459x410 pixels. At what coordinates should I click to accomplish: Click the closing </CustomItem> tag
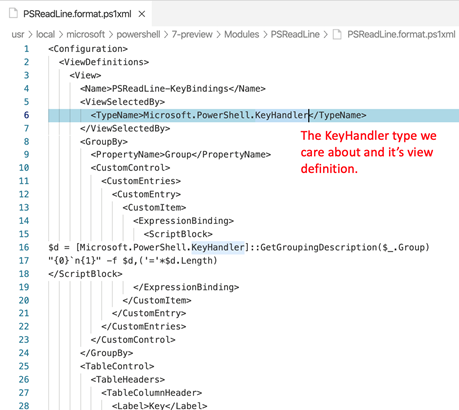point(157,300)
